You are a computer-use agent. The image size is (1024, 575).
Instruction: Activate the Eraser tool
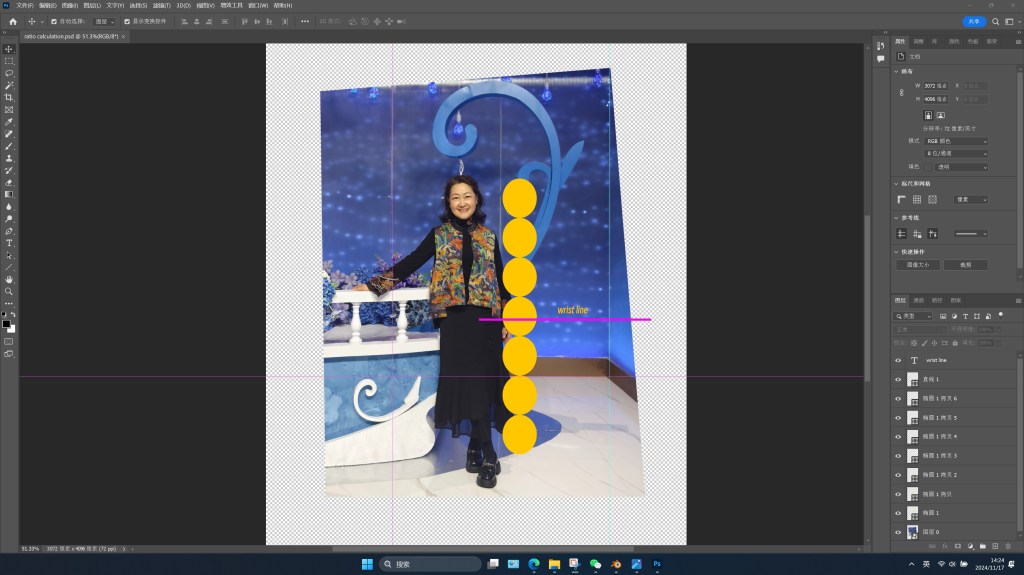9,182
